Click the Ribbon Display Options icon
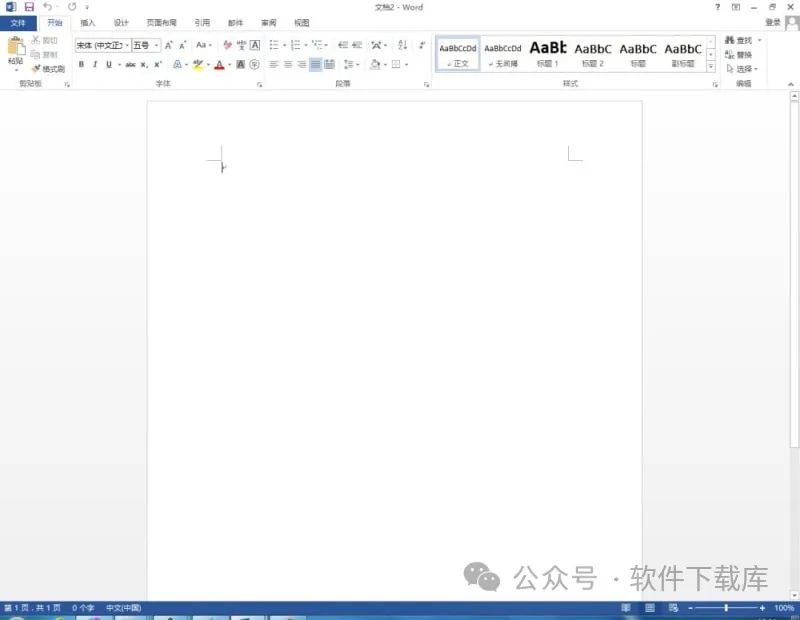The image size is (800, 620). pos(736,7)
